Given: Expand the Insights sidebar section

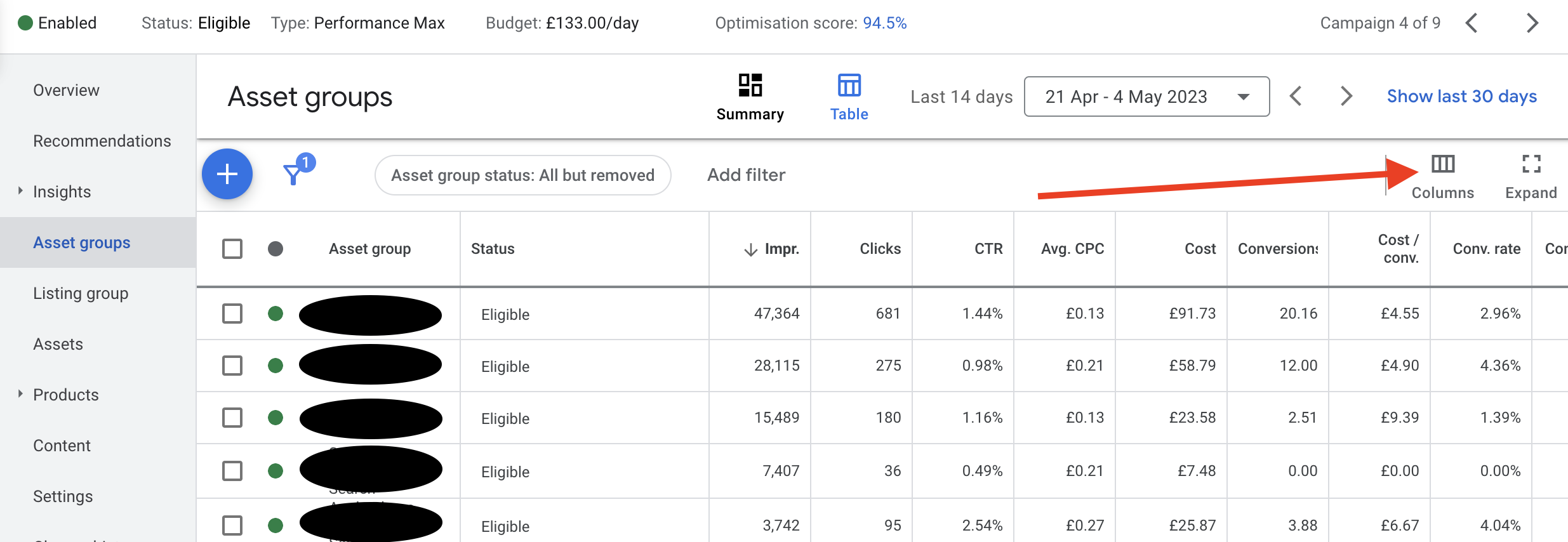Looking at the screenshot, I should [x=20, y=191].
